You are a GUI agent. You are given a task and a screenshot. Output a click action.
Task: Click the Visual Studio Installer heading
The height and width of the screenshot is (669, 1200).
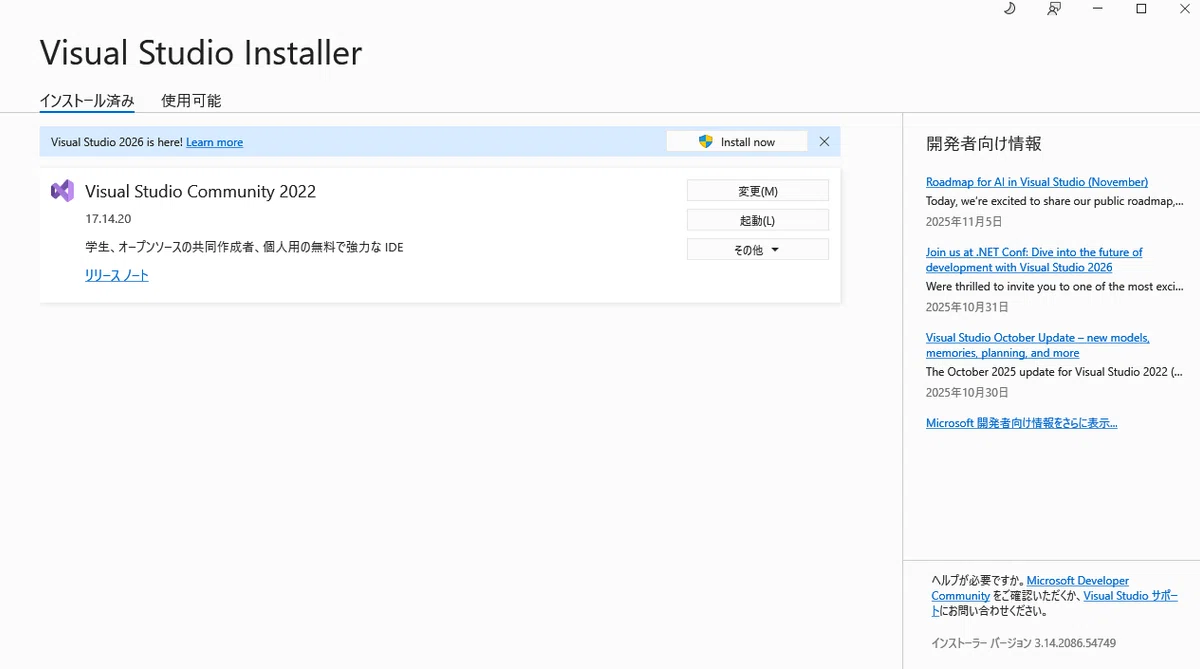[x=201, y=52]
